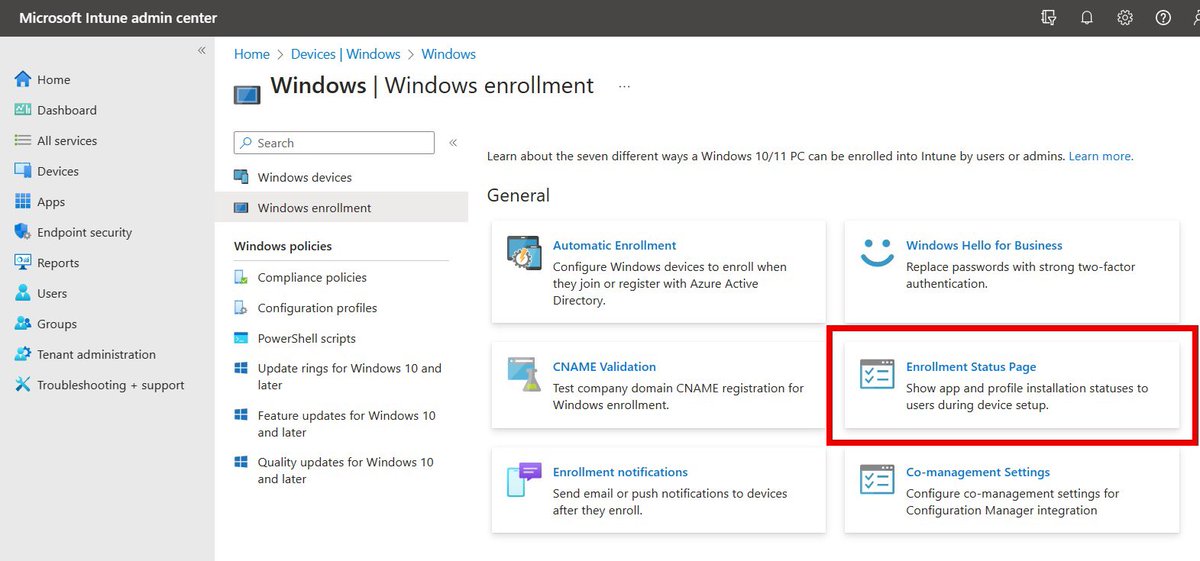Image resolution: width=1200 pixels, height=561 pixels.
Task: Open the Co-management Settings link
Action: pos(978,472)
